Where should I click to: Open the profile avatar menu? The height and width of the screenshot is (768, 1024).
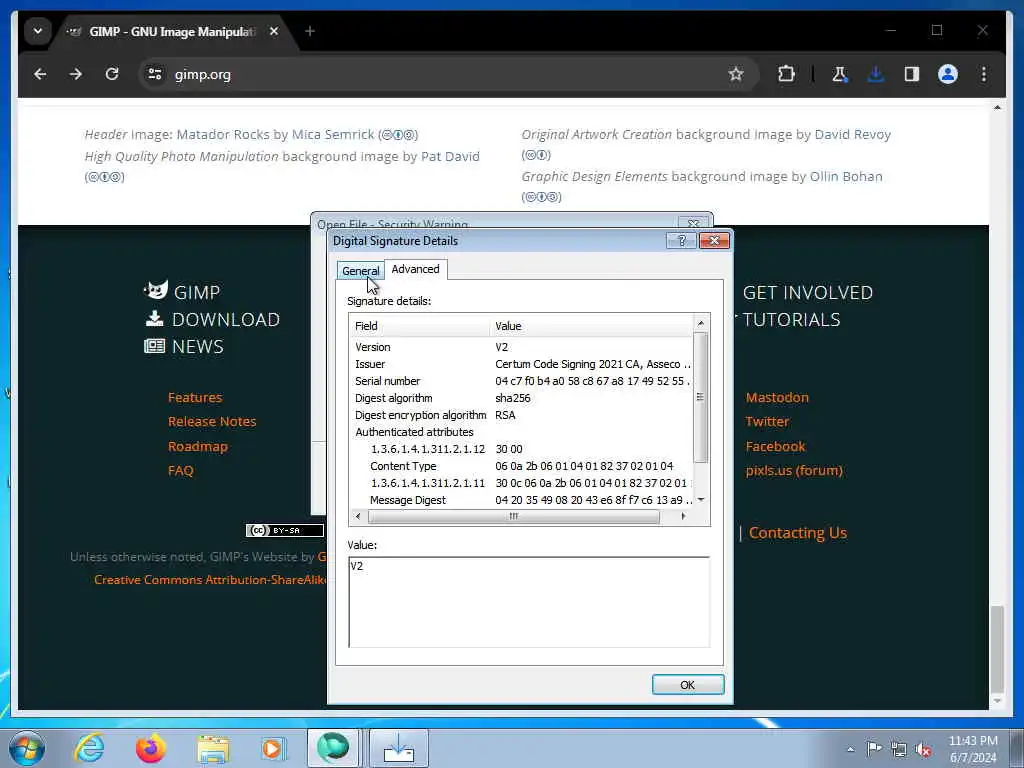(948, 74)
